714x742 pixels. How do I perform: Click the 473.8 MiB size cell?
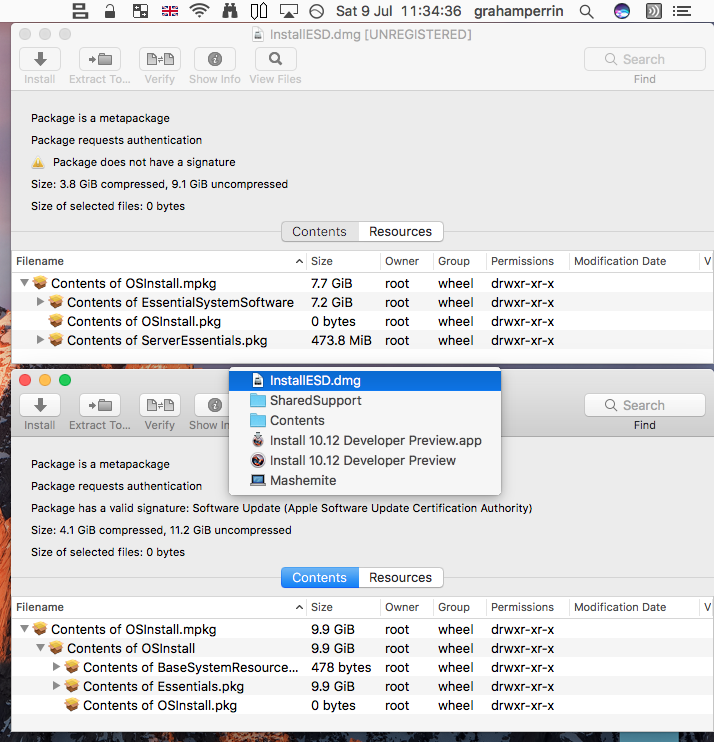click(x=341, y=340)
